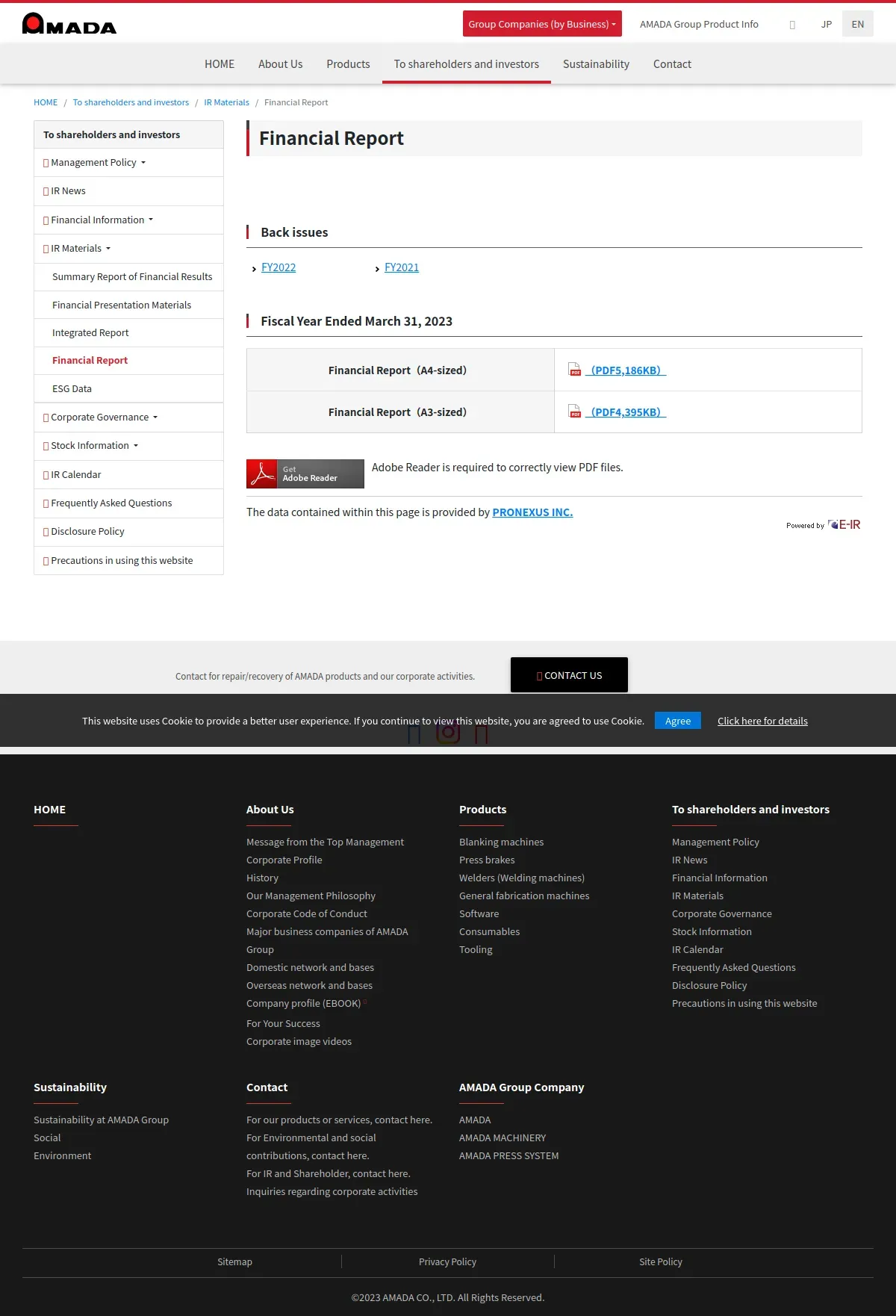Switch language to JP
The image size is (896, 1316).
827,24
